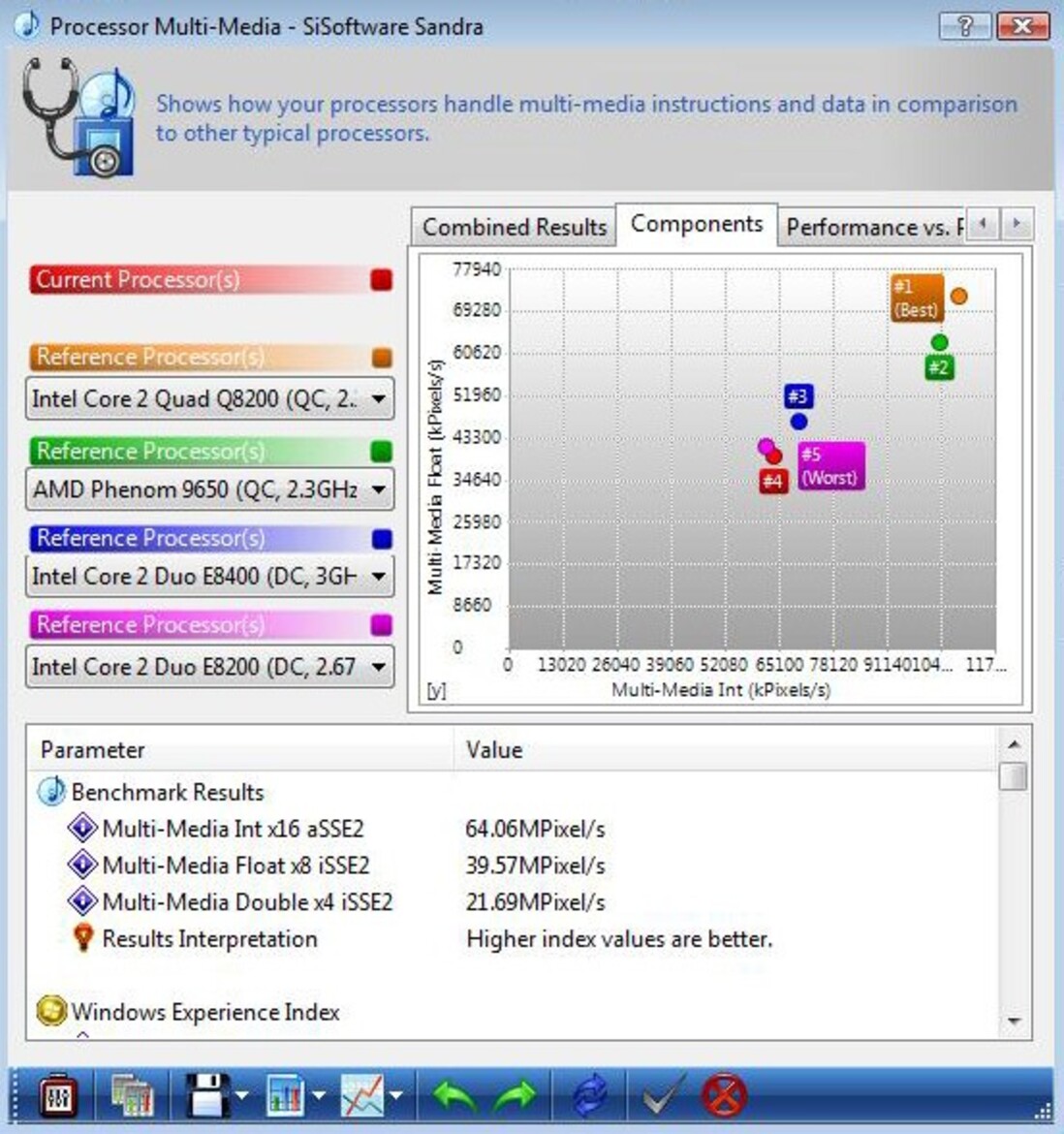Click 'Higher index values are better.' text

[x=619, y=939]
